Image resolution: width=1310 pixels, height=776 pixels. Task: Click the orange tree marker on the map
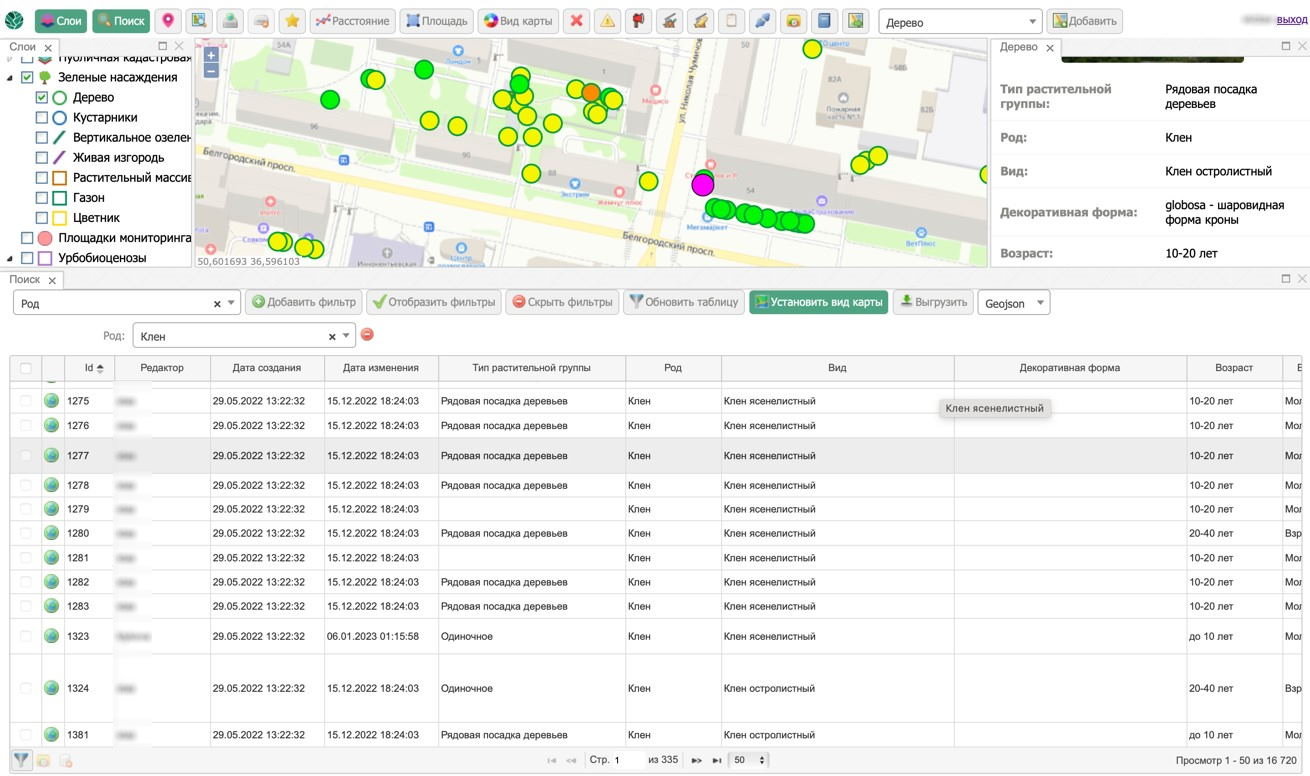tap(591, 93)
